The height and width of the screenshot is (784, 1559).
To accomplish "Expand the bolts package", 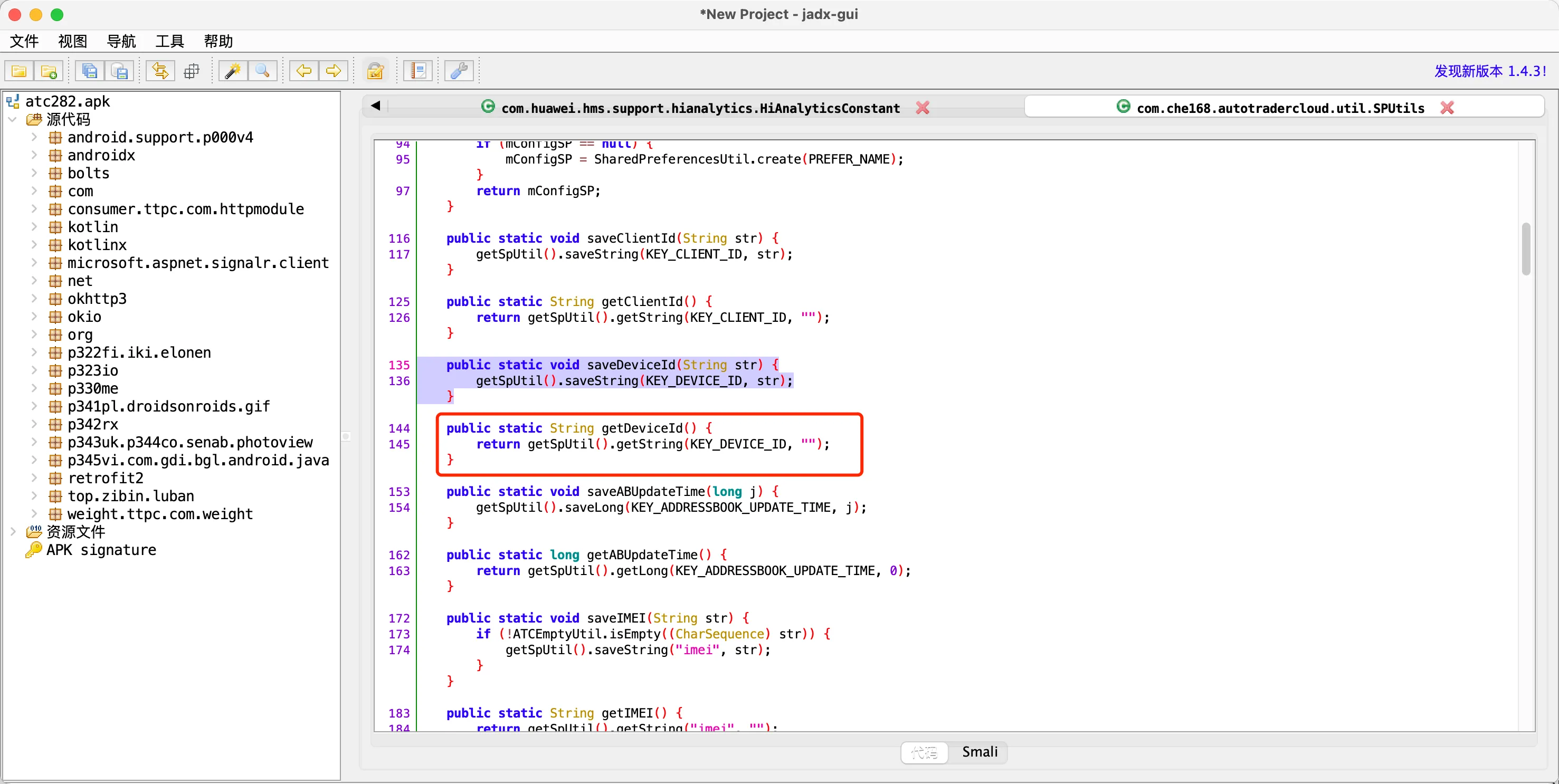I will tap(34, 173).
